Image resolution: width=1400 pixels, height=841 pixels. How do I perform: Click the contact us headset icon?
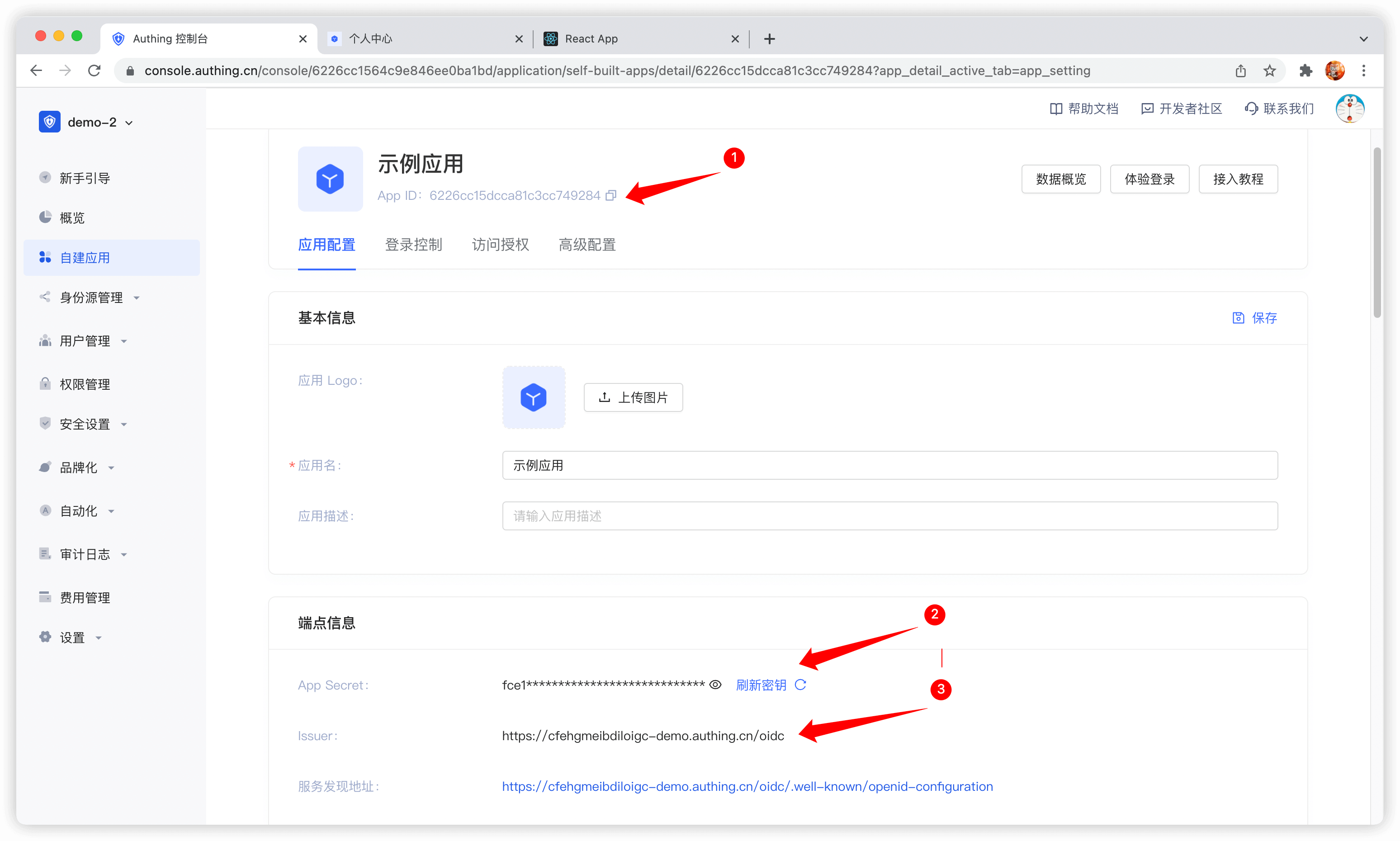1251,109
